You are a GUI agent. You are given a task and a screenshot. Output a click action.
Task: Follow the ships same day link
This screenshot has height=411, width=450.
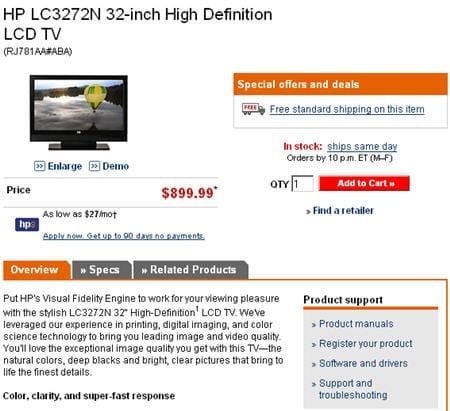coord(362,147)
